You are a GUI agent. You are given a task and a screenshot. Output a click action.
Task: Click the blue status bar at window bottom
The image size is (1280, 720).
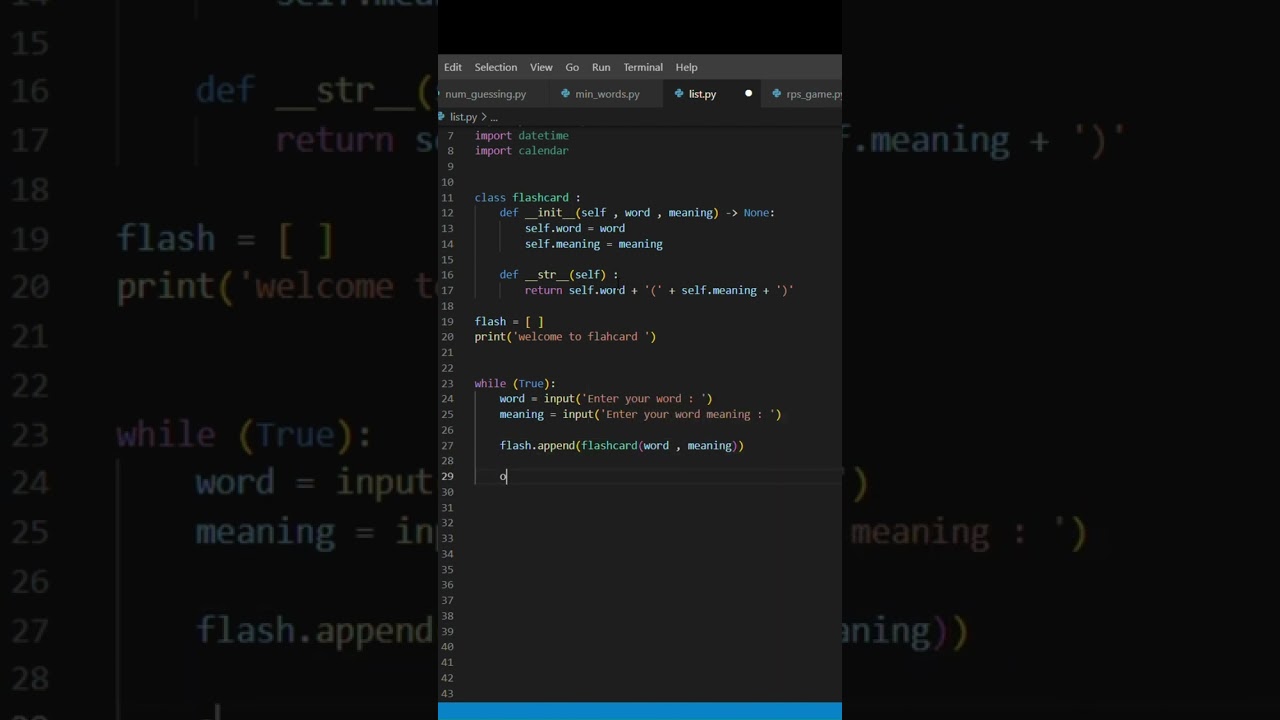640,711
